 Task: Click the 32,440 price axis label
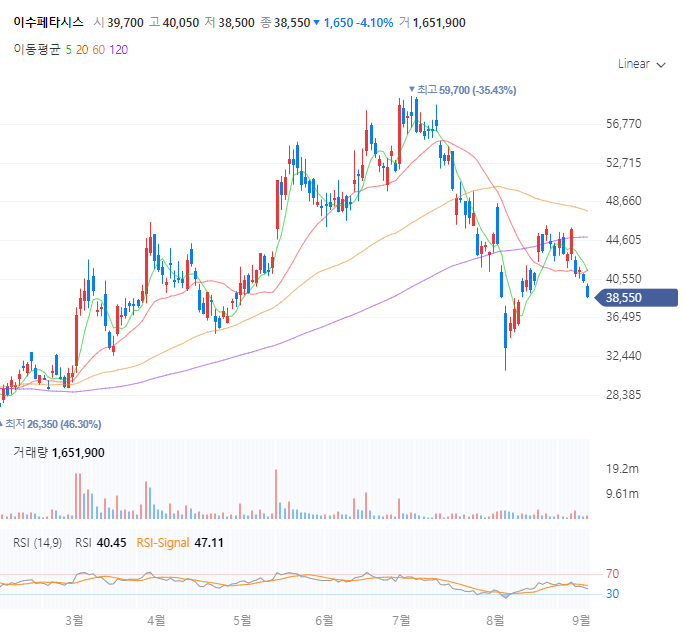tap(623, 356)
